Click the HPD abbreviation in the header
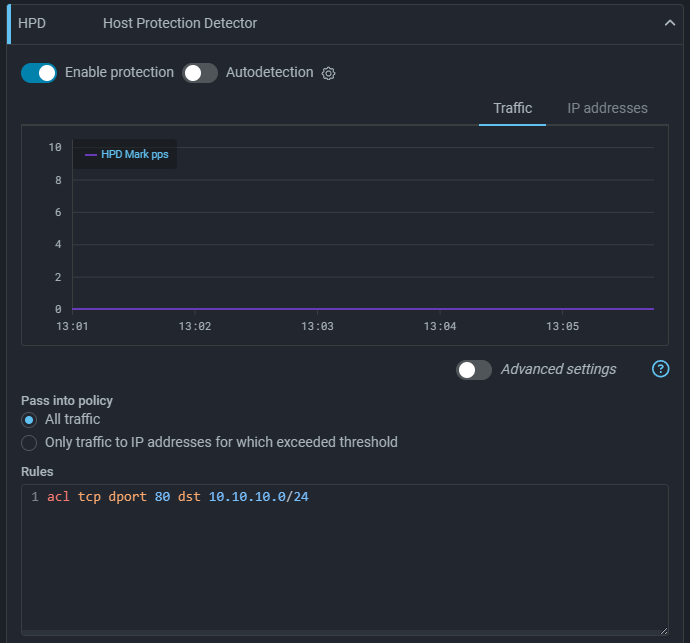Screen dimensions: 690x643 (x=32, y=23)
